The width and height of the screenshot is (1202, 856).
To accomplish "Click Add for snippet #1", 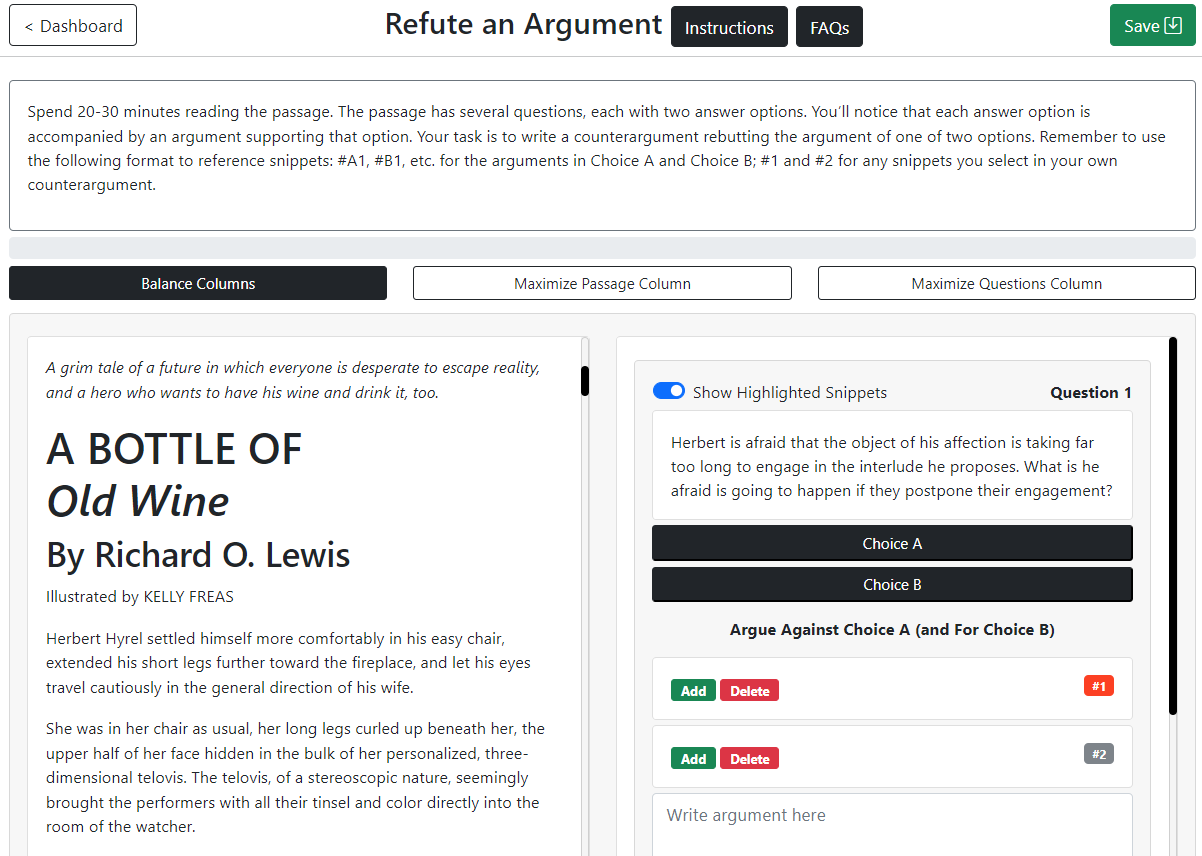I will [x=693, y=691].
